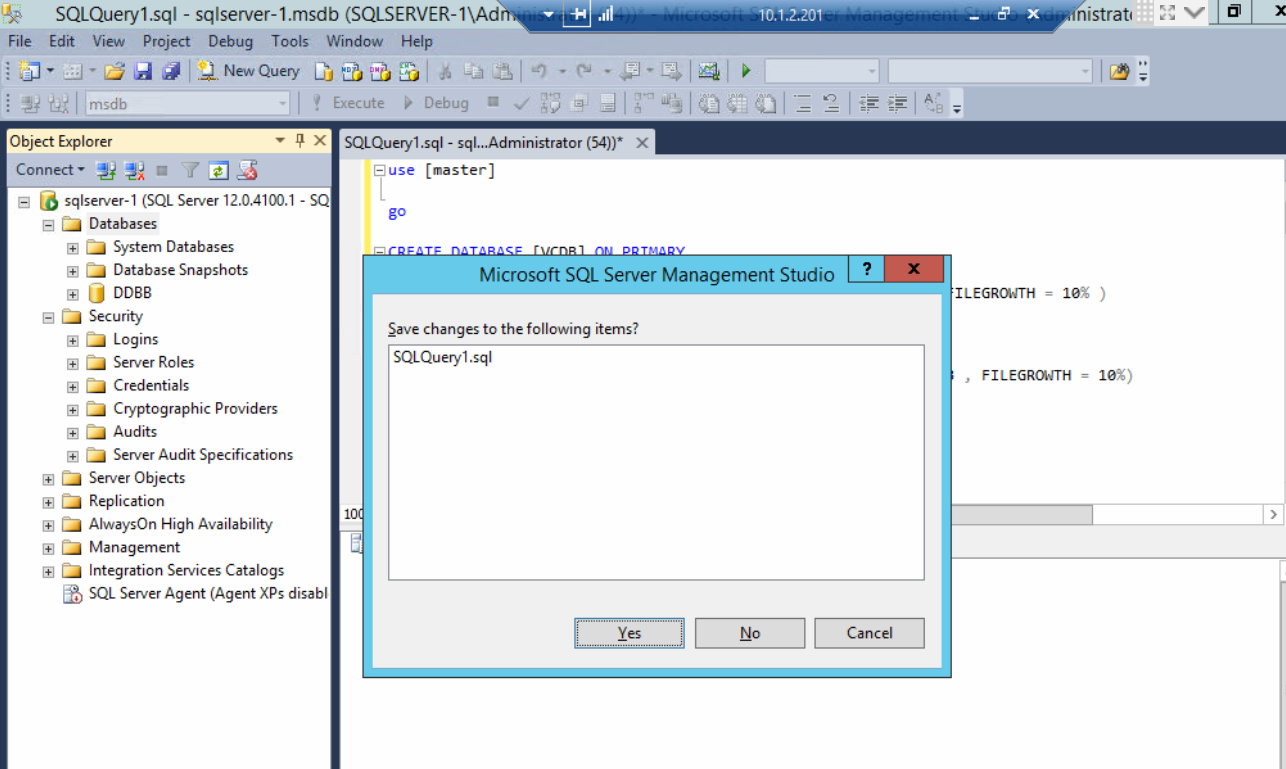Click the Paste clipboard icon
1286x769 pixels.
(x=501, y=71)
